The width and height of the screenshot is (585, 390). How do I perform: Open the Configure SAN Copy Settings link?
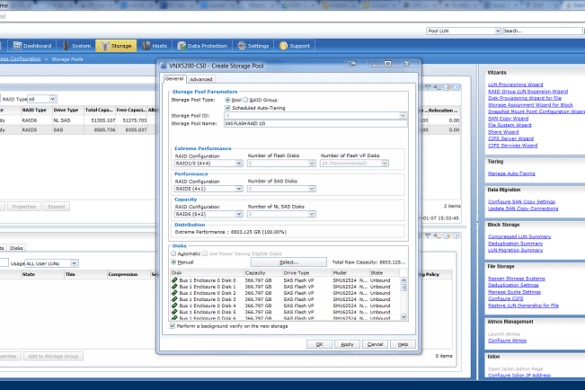tap(521, 202)
